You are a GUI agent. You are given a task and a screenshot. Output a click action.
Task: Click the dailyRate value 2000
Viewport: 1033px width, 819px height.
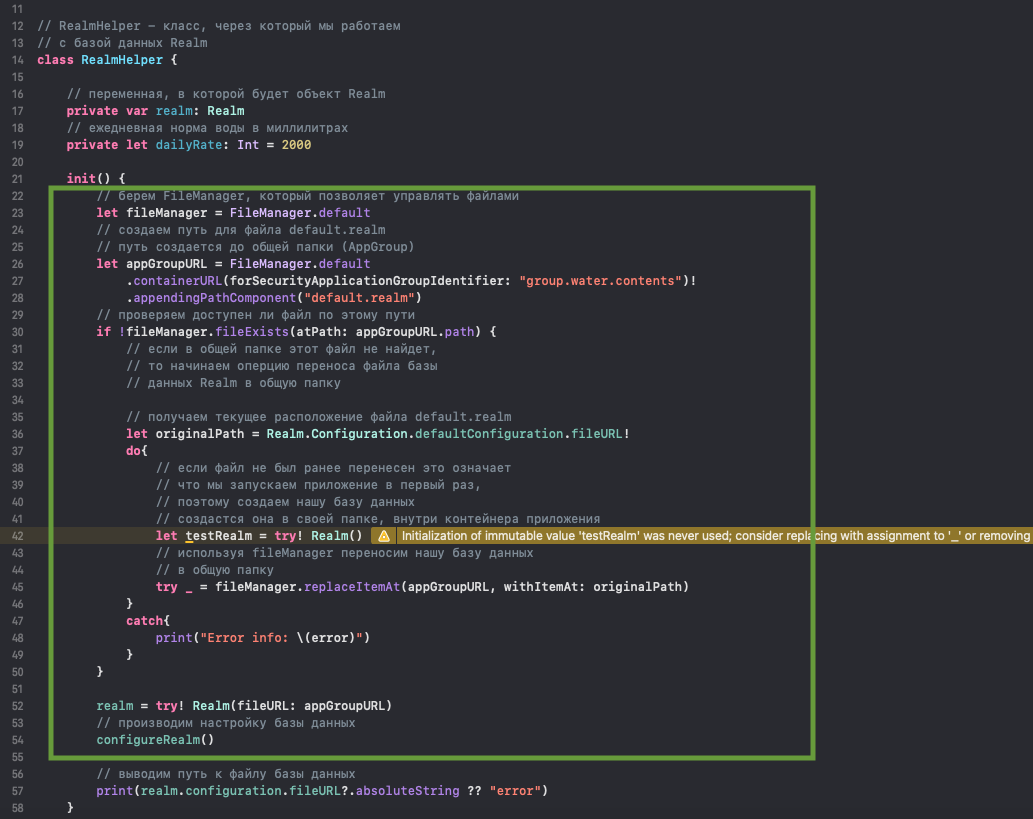point(296,145)
